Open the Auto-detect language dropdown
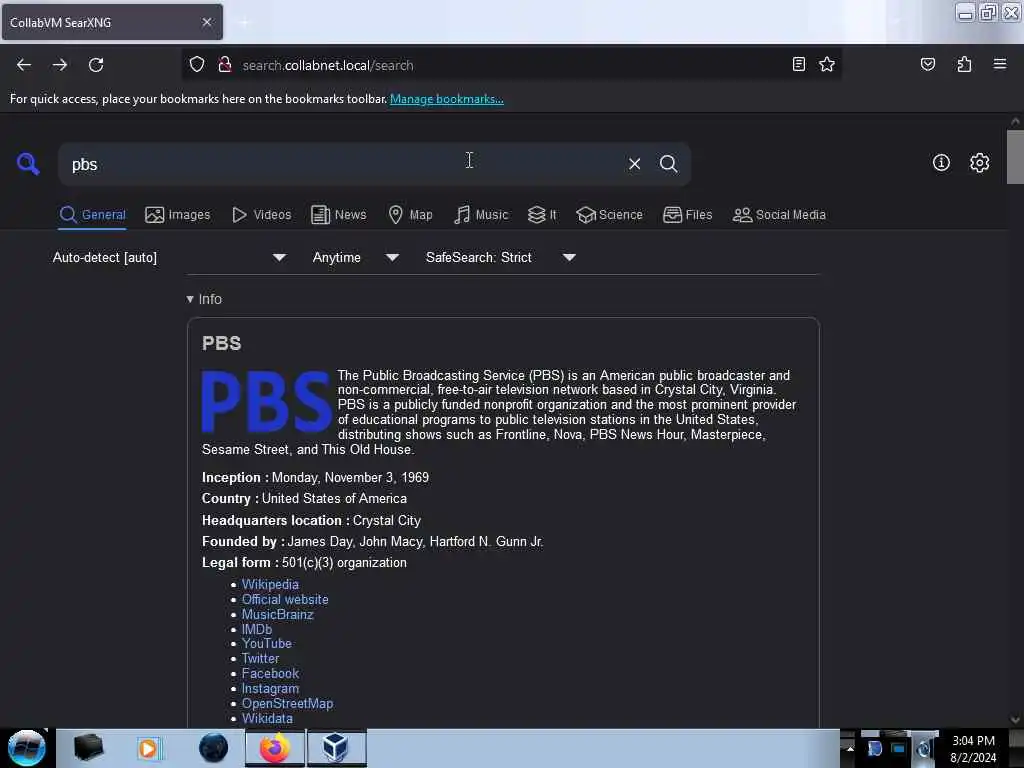The image size is (1024, 768). click(x=169, y=257)
